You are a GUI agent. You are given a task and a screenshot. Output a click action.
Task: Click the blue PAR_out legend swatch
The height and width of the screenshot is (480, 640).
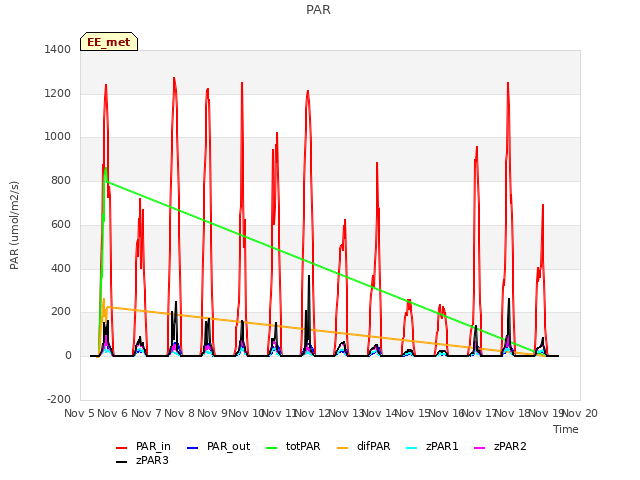(x=192, y=448)
